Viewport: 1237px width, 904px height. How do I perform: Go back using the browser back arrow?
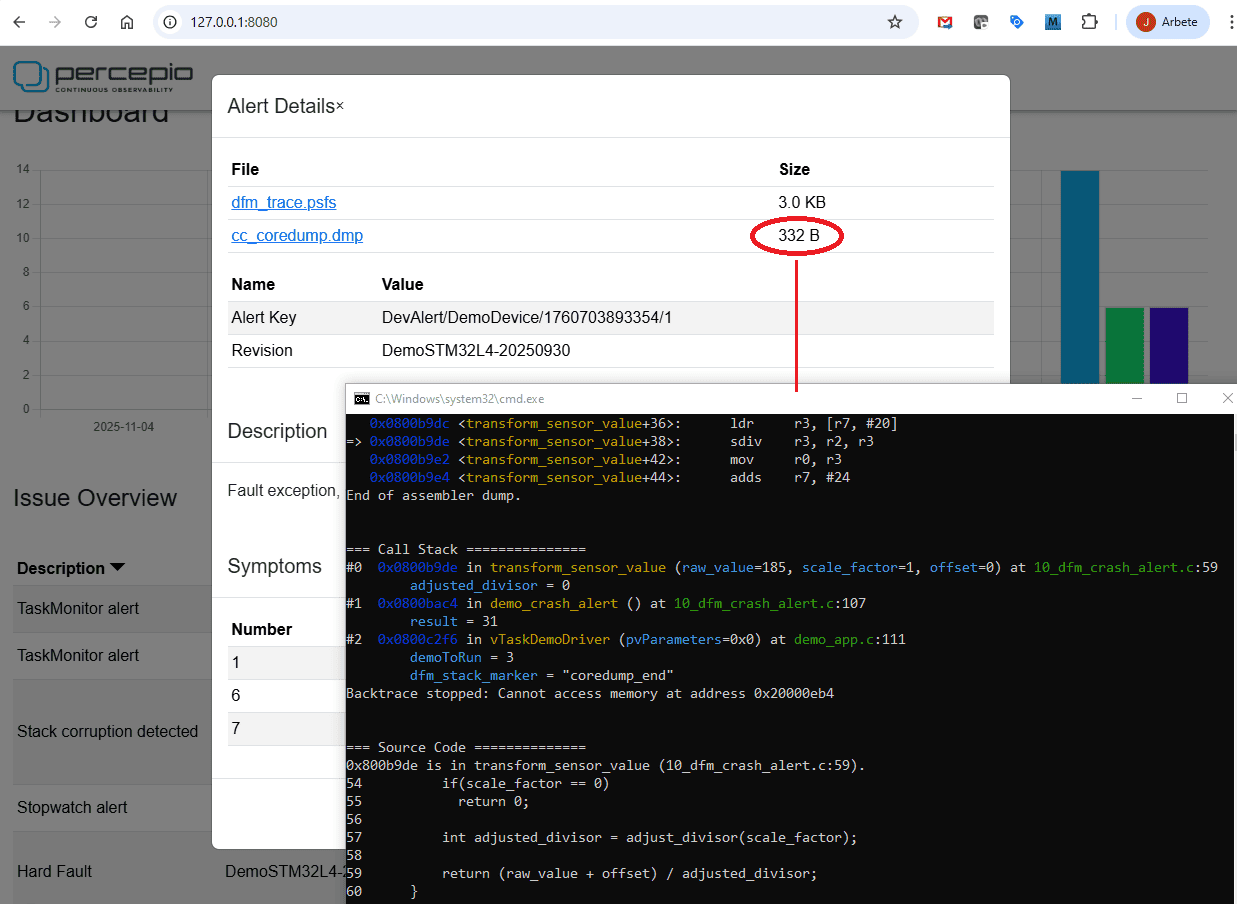[x=20, y=22]
